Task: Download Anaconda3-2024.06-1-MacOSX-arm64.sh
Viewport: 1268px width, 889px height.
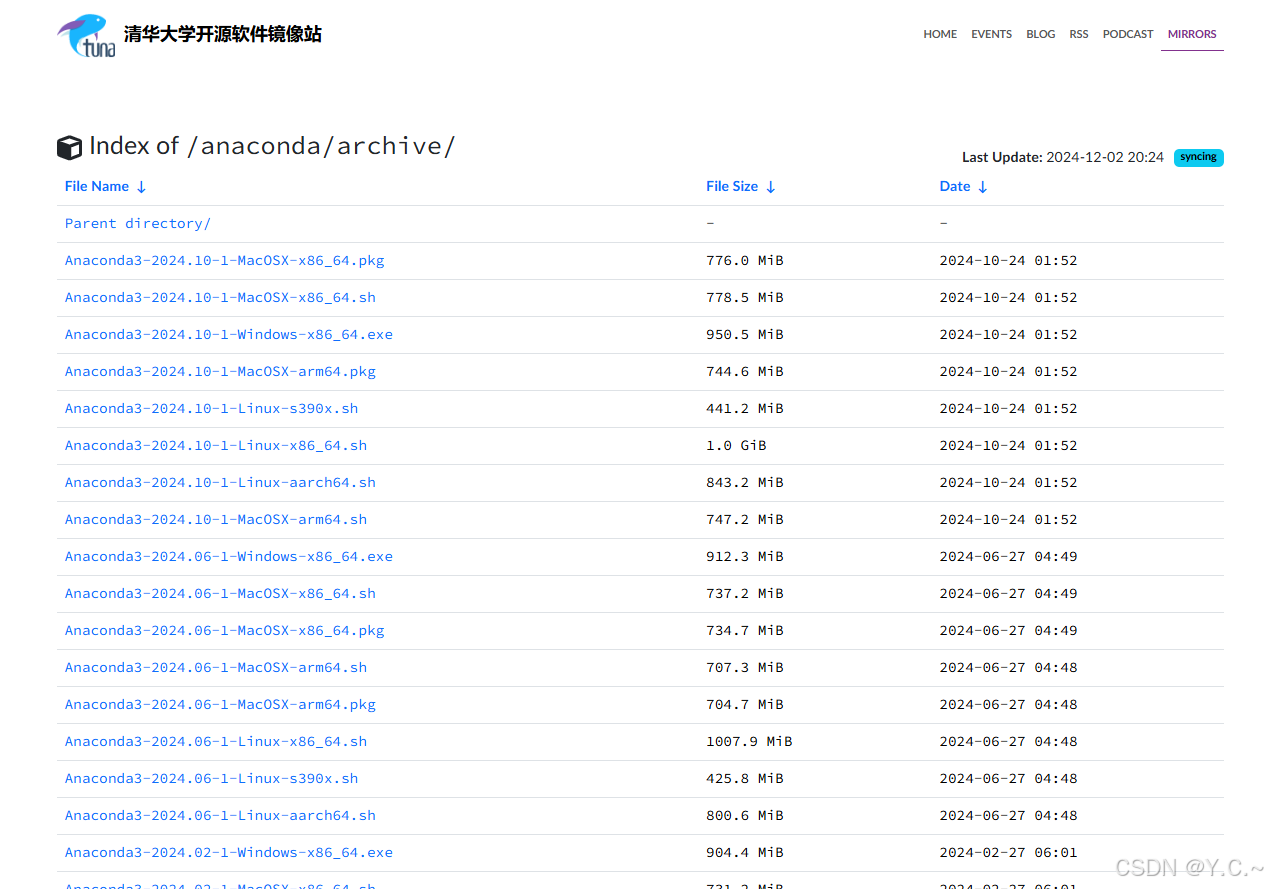Action: tap(216, 667)
